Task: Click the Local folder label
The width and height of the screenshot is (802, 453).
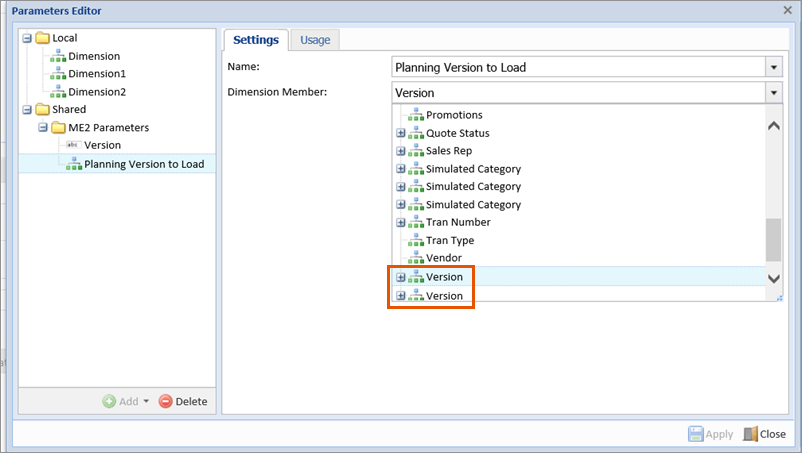Action: coord(64,38)
